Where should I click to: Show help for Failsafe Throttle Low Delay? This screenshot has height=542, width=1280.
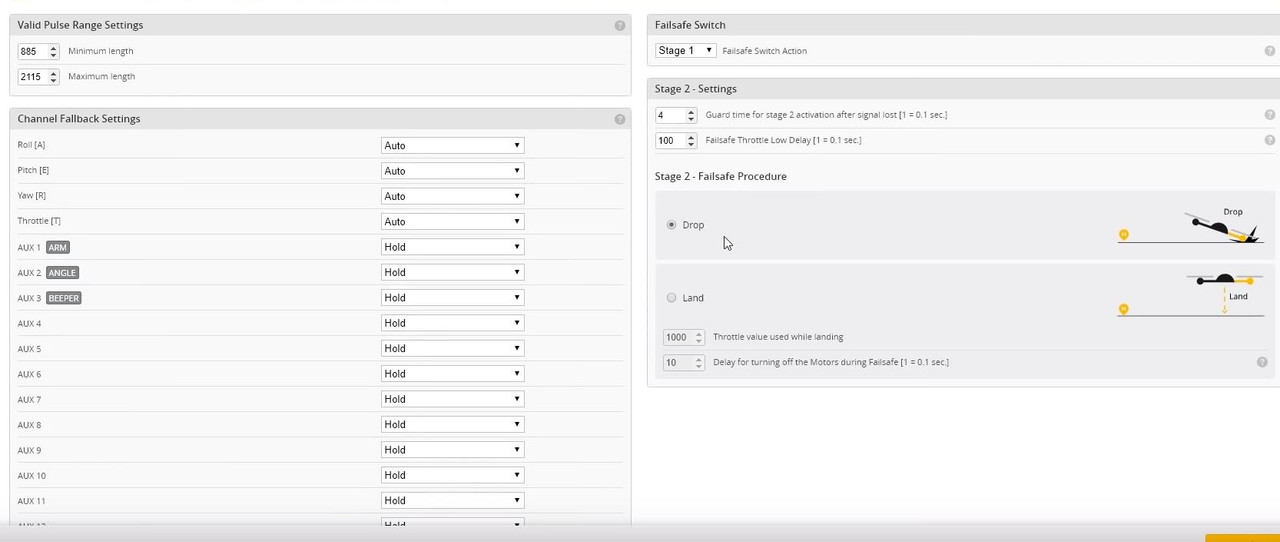(x=1270, y=141)
